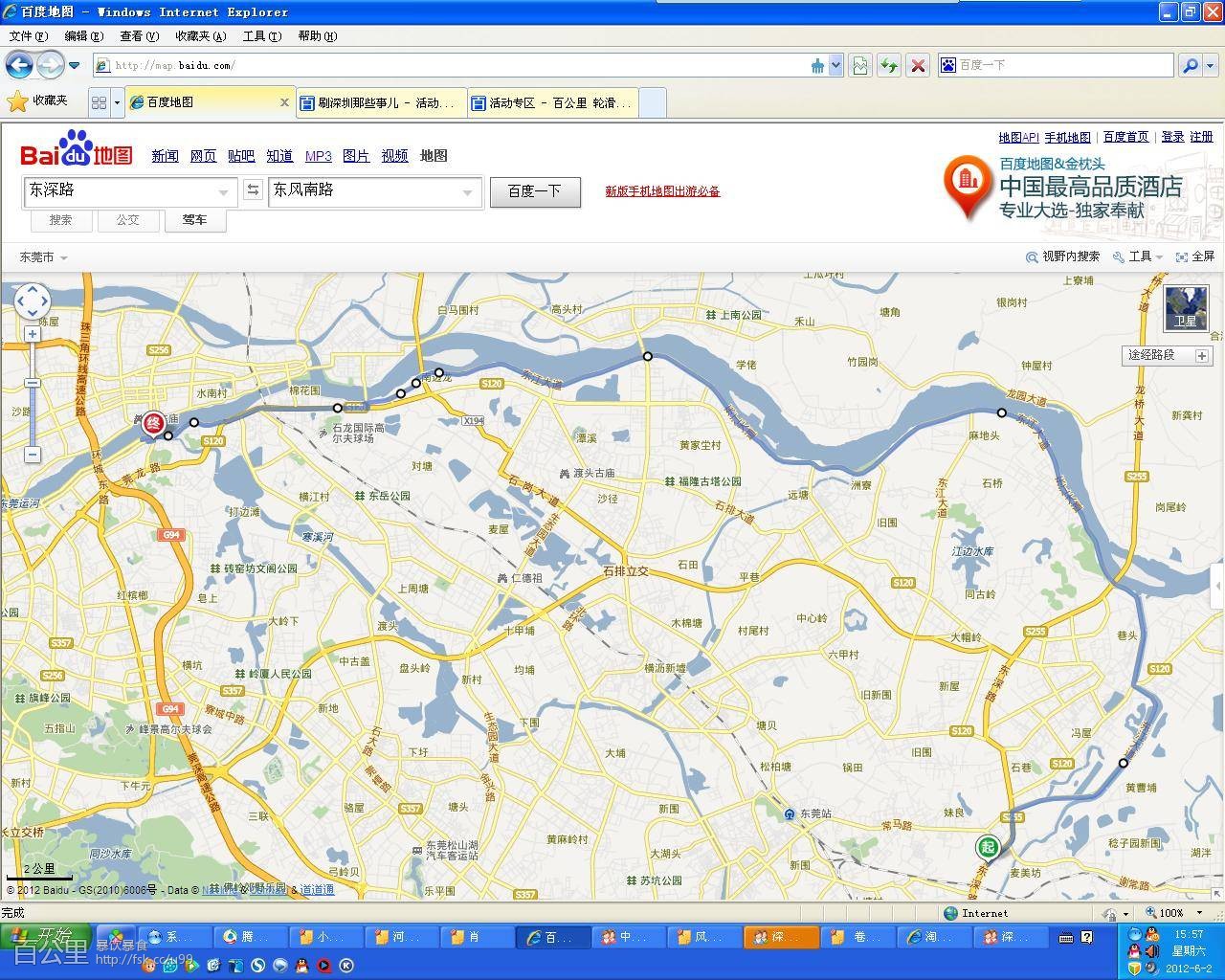This screenshot has width=1225, height=980.
Task: Click the browser refresh icon
Action: [x=889, y=65]
